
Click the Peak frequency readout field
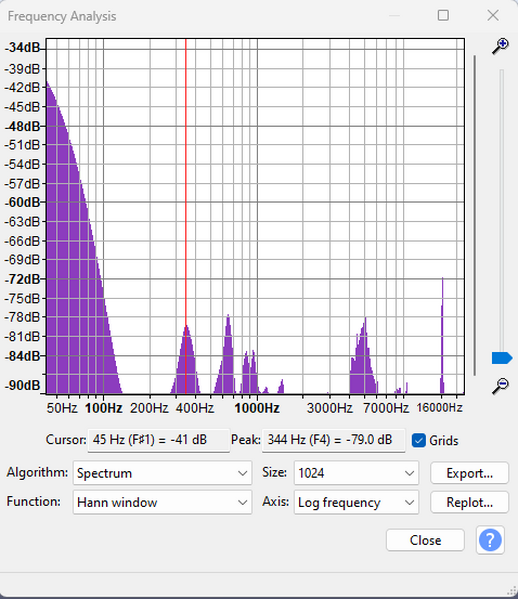click(333, 440)
